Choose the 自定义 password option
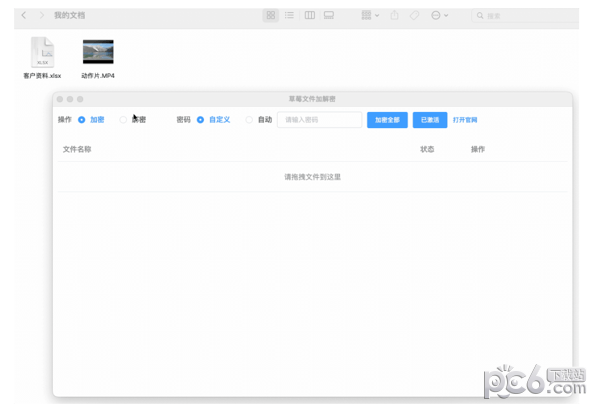This screenshot has width=599, height=411. (200, 120)
